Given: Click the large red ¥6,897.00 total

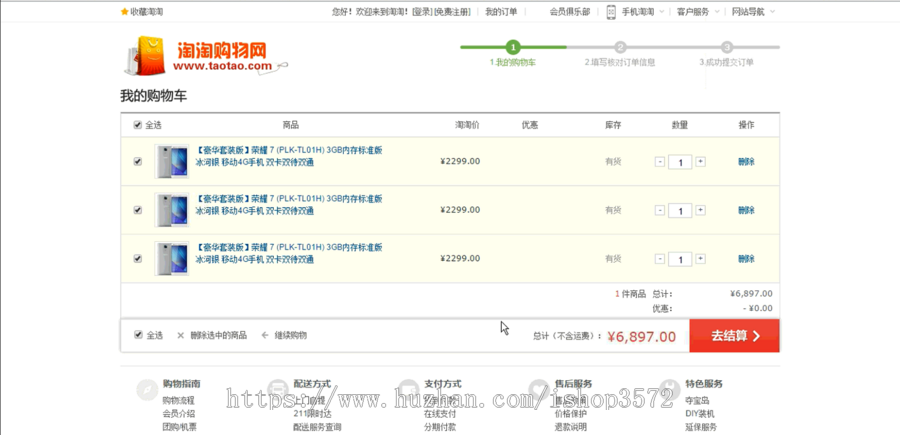Looking at the screenshot, I should (x=642, y=337).
